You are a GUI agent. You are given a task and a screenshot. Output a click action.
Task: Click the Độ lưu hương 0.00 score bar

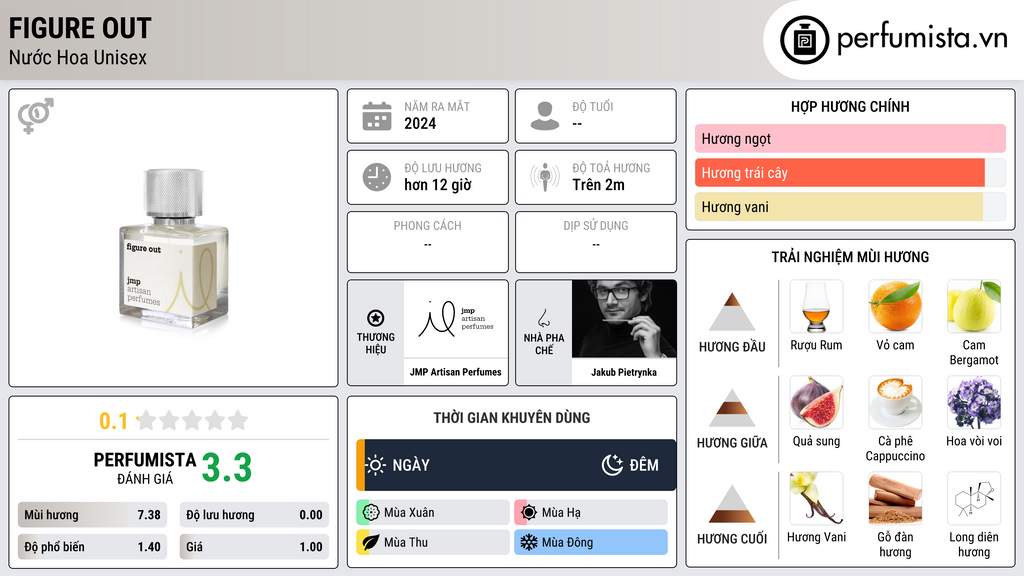click(x=254, y=515)
